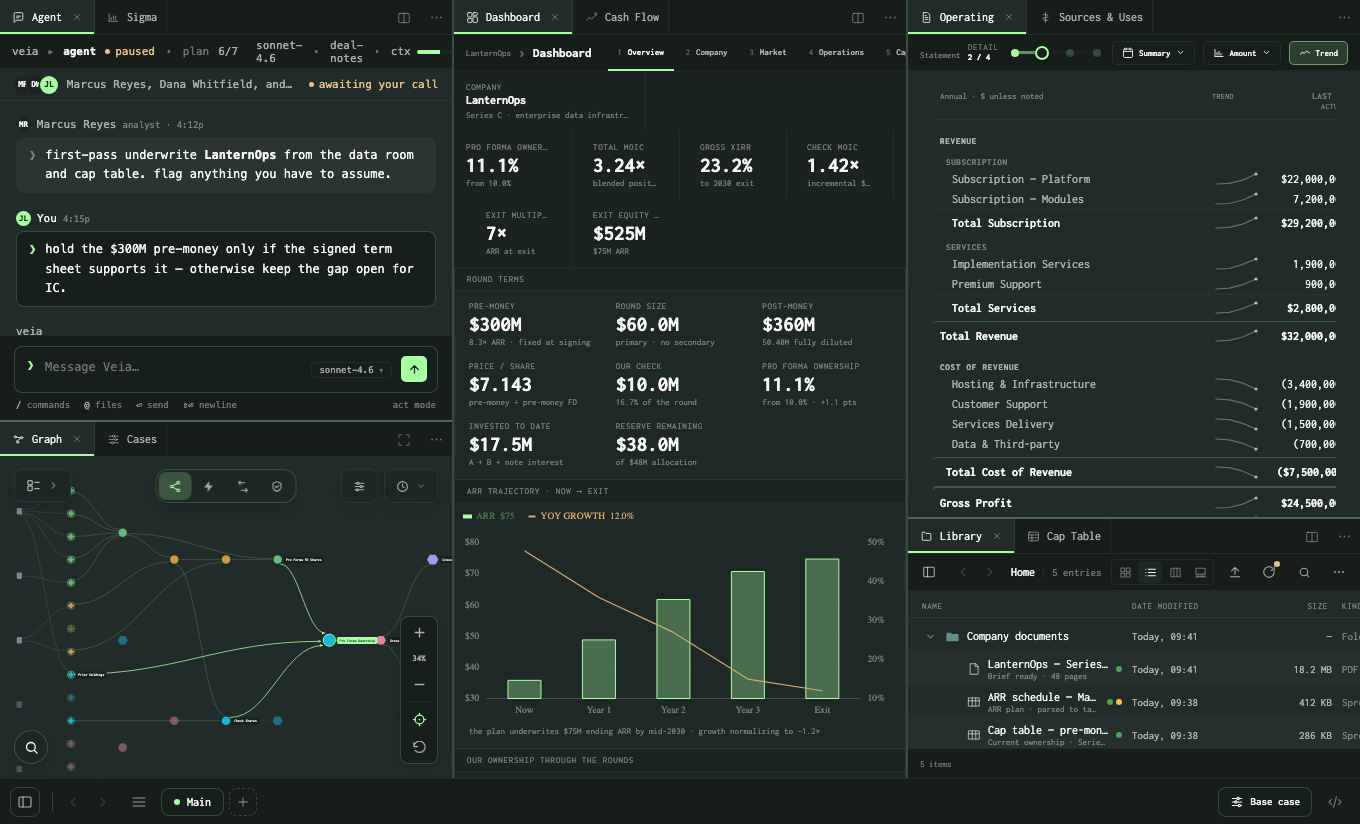
Task: Select the graph share/flow view icon
Action: [x=175, y=486]
